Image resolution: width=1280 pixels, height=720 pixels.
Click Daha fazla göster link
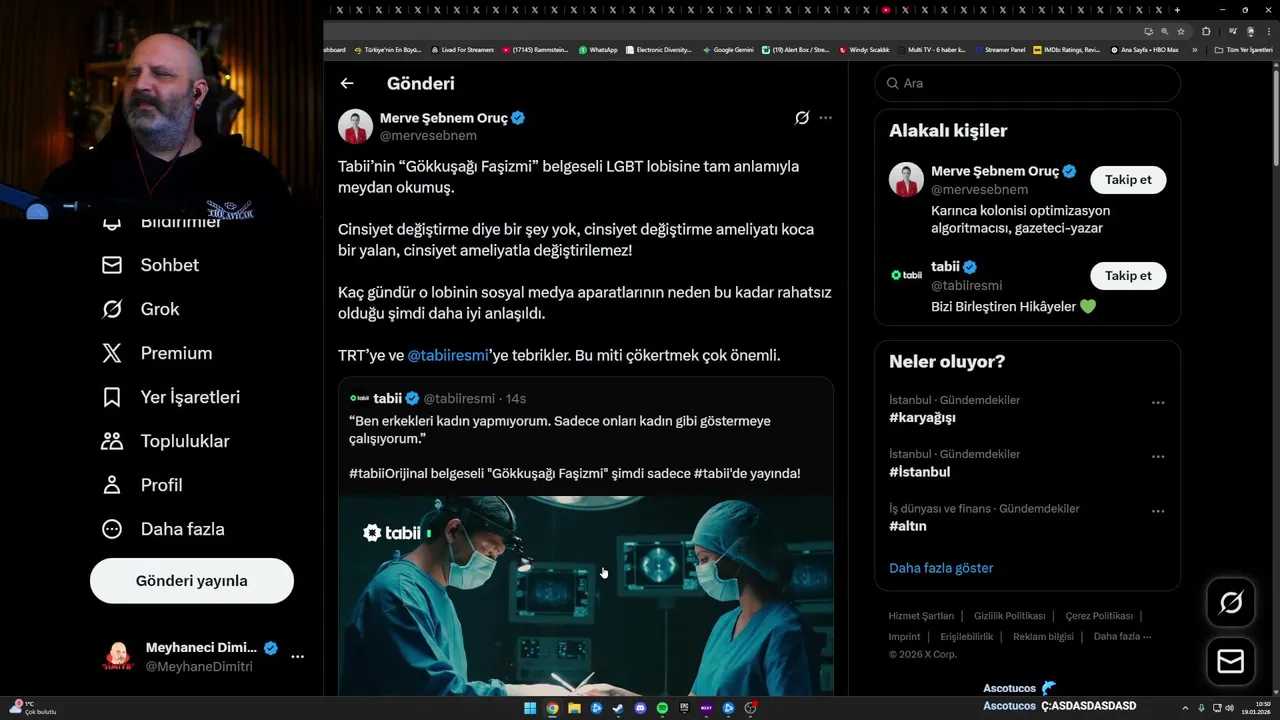pyautogui.click(x=941, y=568)
